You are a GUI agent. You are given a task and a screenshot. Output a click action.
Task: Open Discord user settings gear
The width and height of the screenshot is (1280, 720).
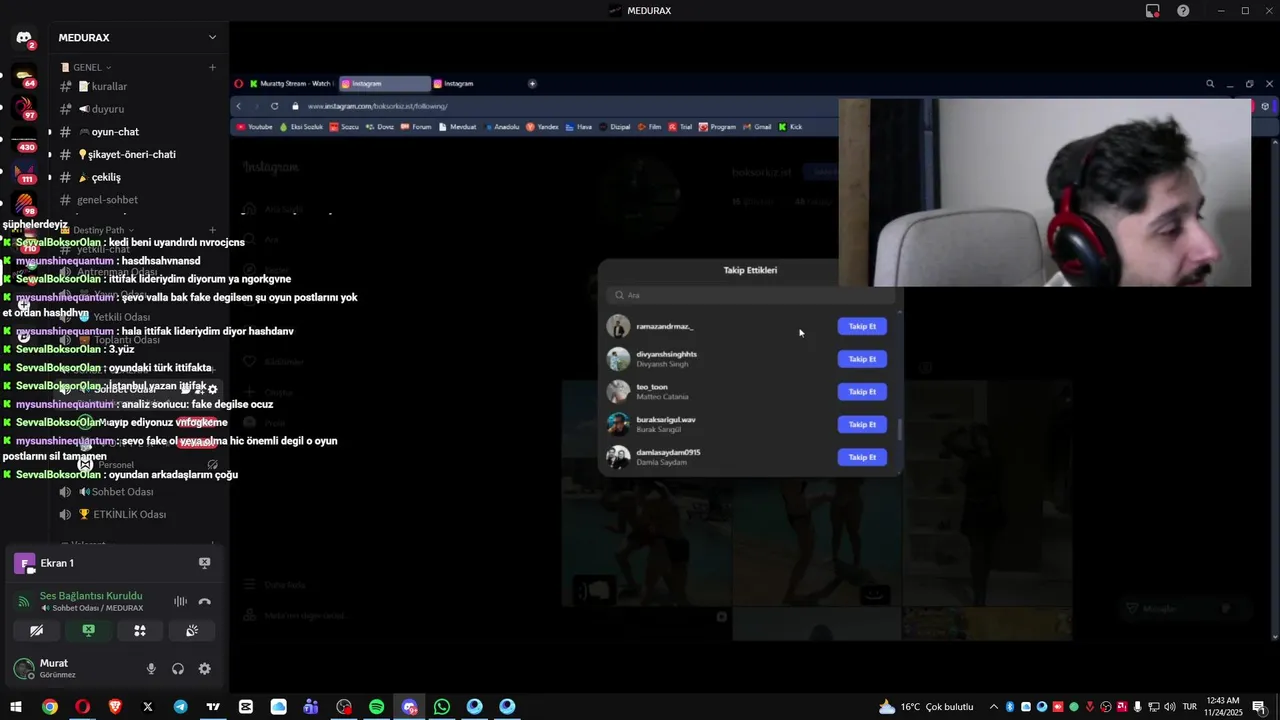[x=205, y=669]
